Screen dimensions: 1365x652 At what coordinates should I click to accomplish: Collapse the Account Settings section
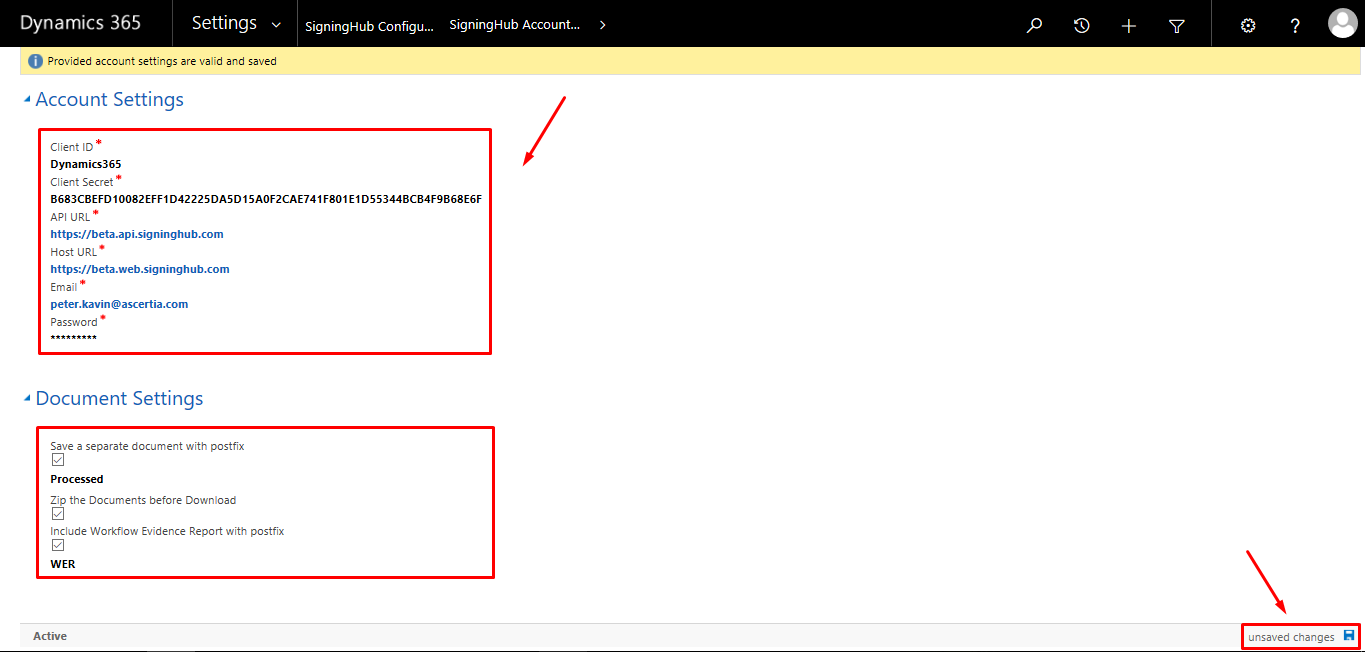(x=27, y=100)
